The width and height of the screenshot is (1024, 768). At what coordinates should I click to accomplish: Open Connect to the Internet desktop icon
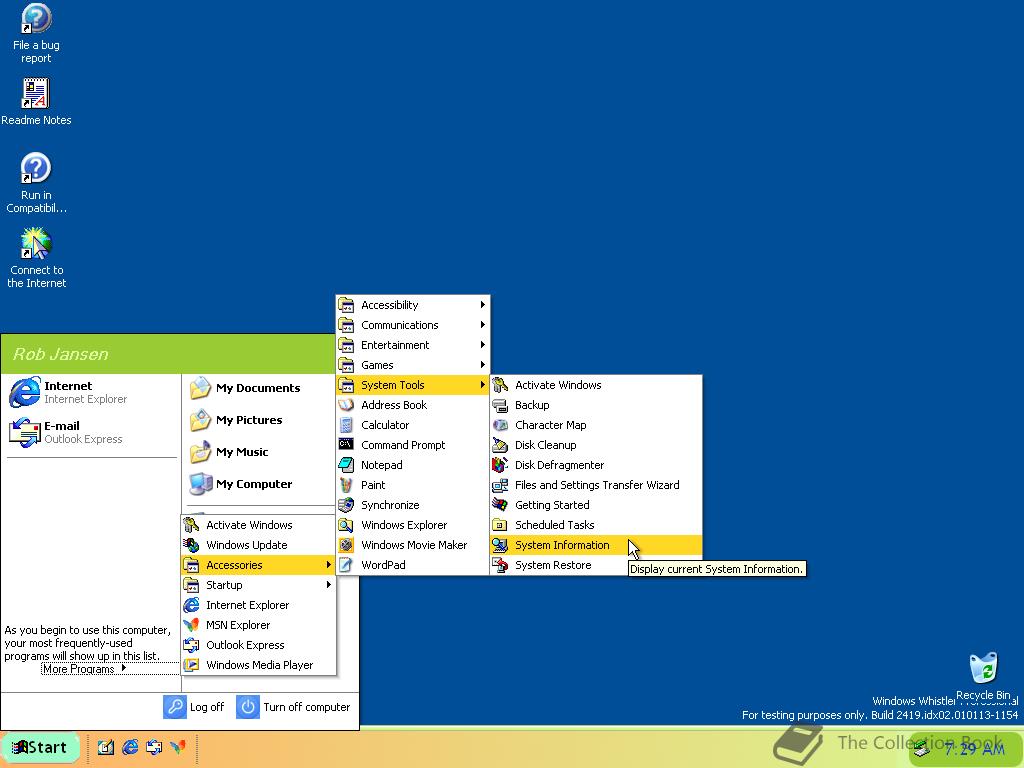coord(36,257)
